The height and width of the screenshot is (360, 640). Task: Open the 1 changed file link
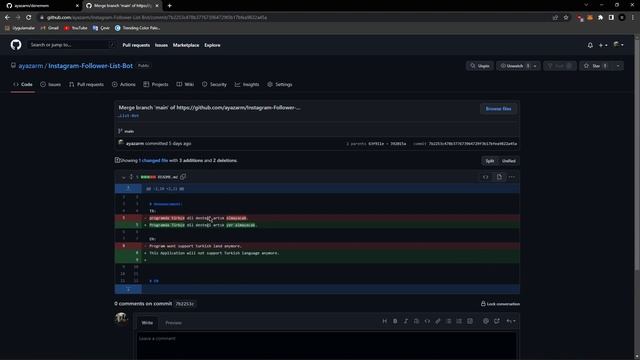[153, 161]
